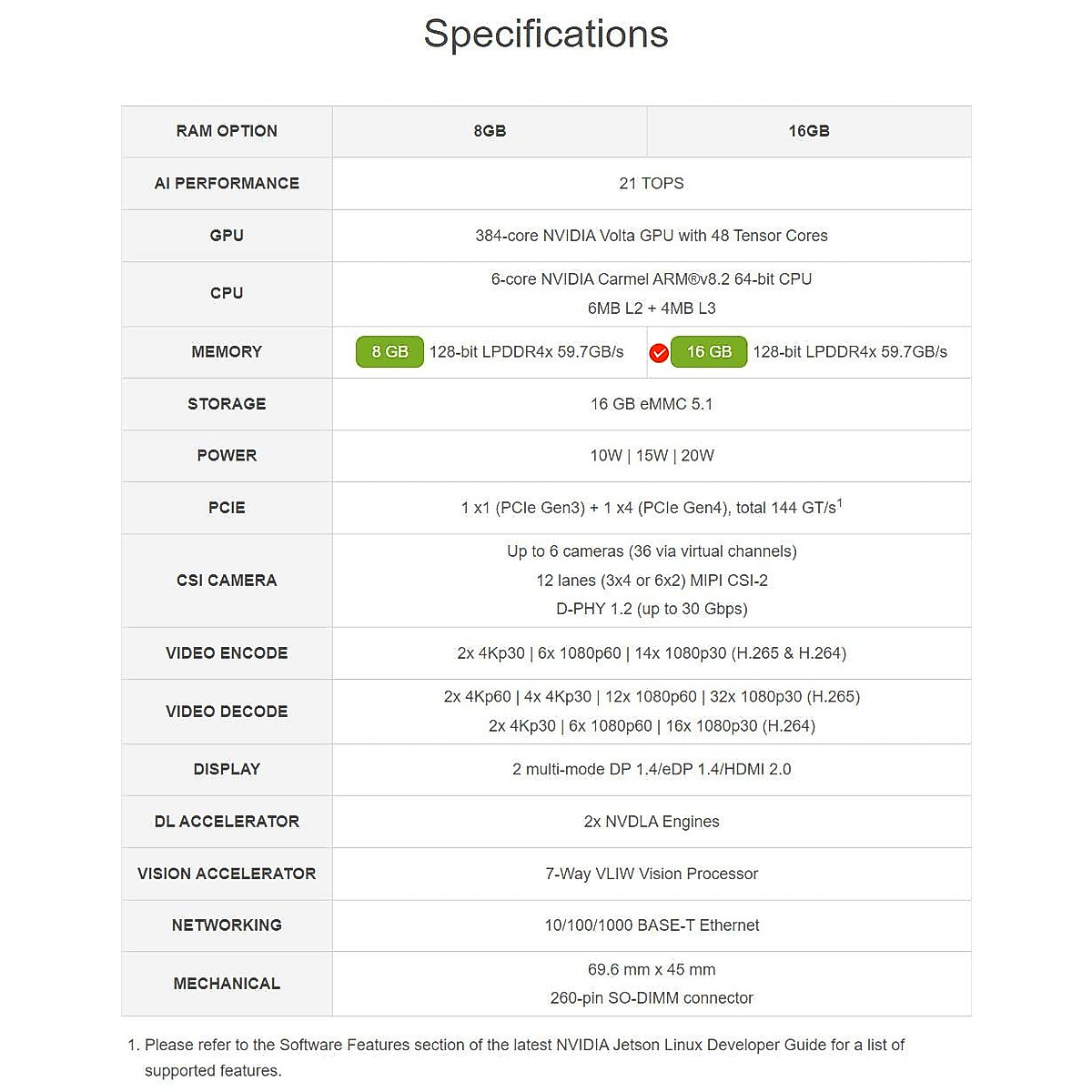1092x1092 pixels.
Task: Click the Software Features footnote text
Action: (x=524, y=1046)
